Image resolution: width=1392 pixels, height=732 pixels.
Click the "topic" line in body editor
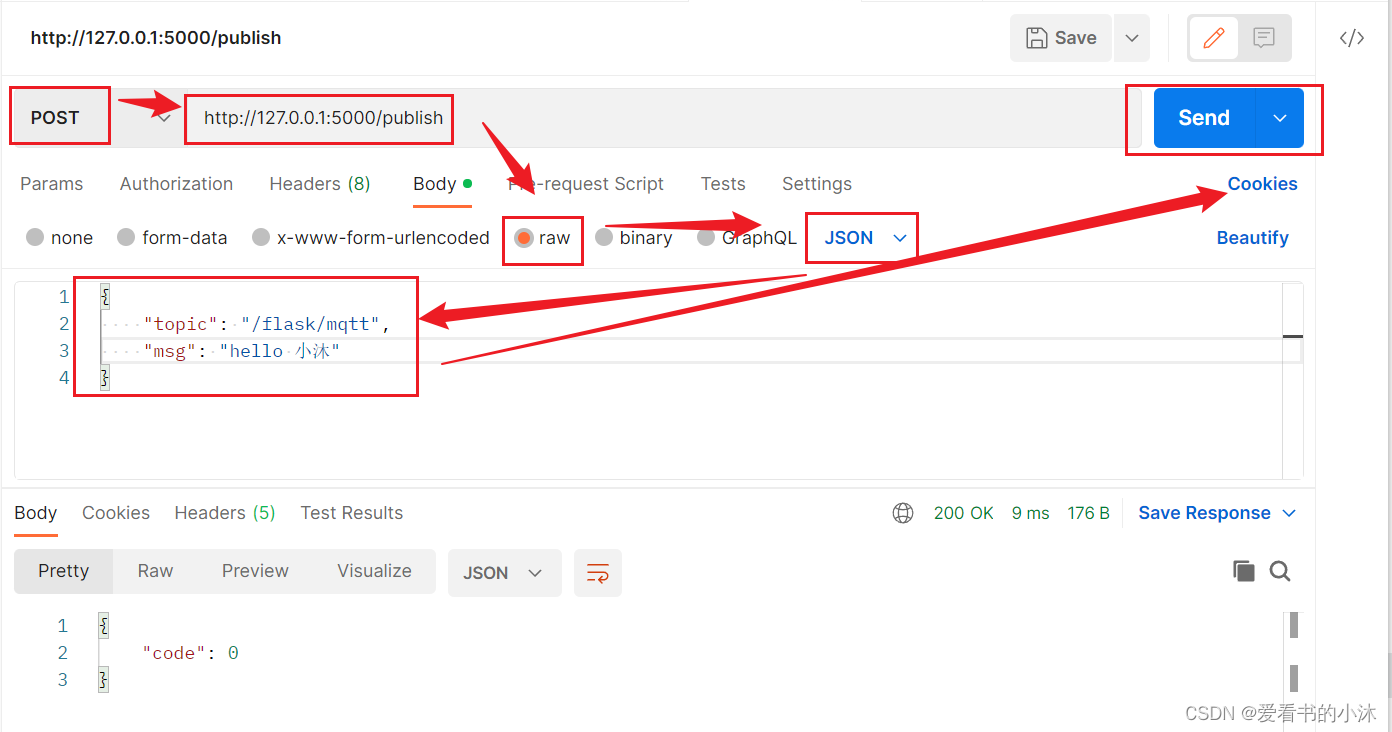pyautogui.click(x=266, y=324)
